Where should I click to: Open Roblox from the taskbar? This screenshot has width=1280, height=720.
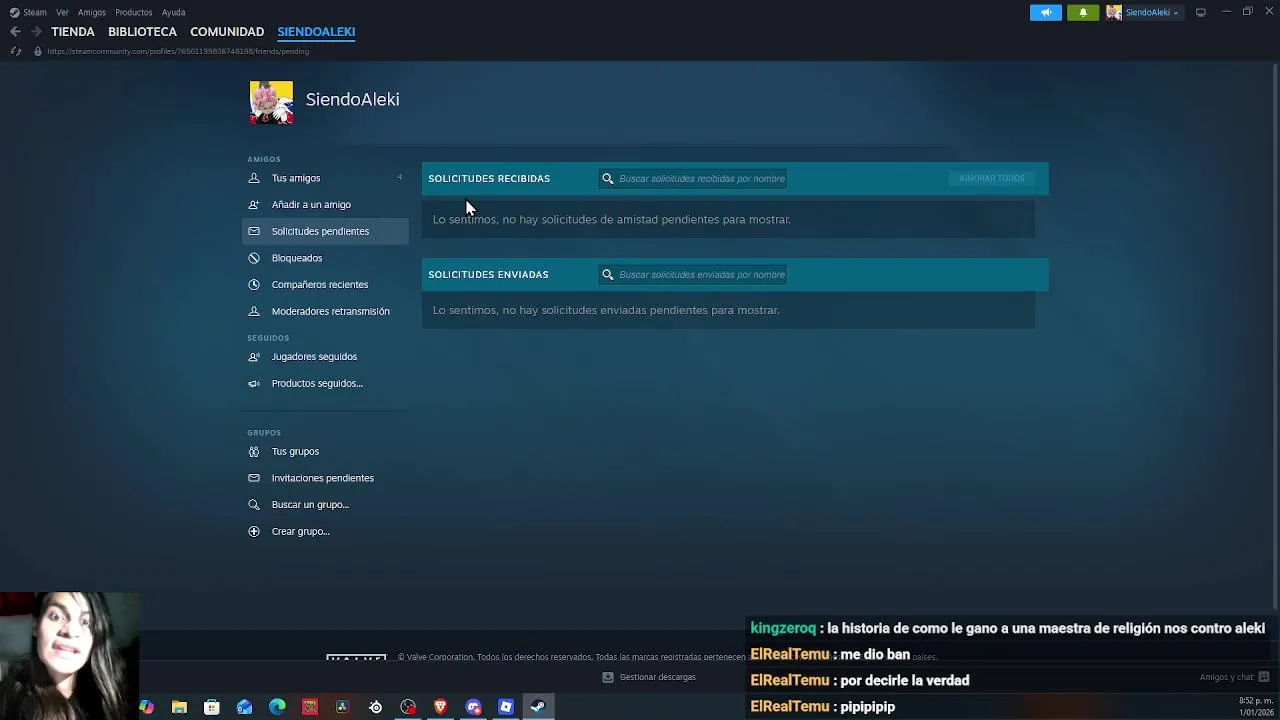coord(506,707)
